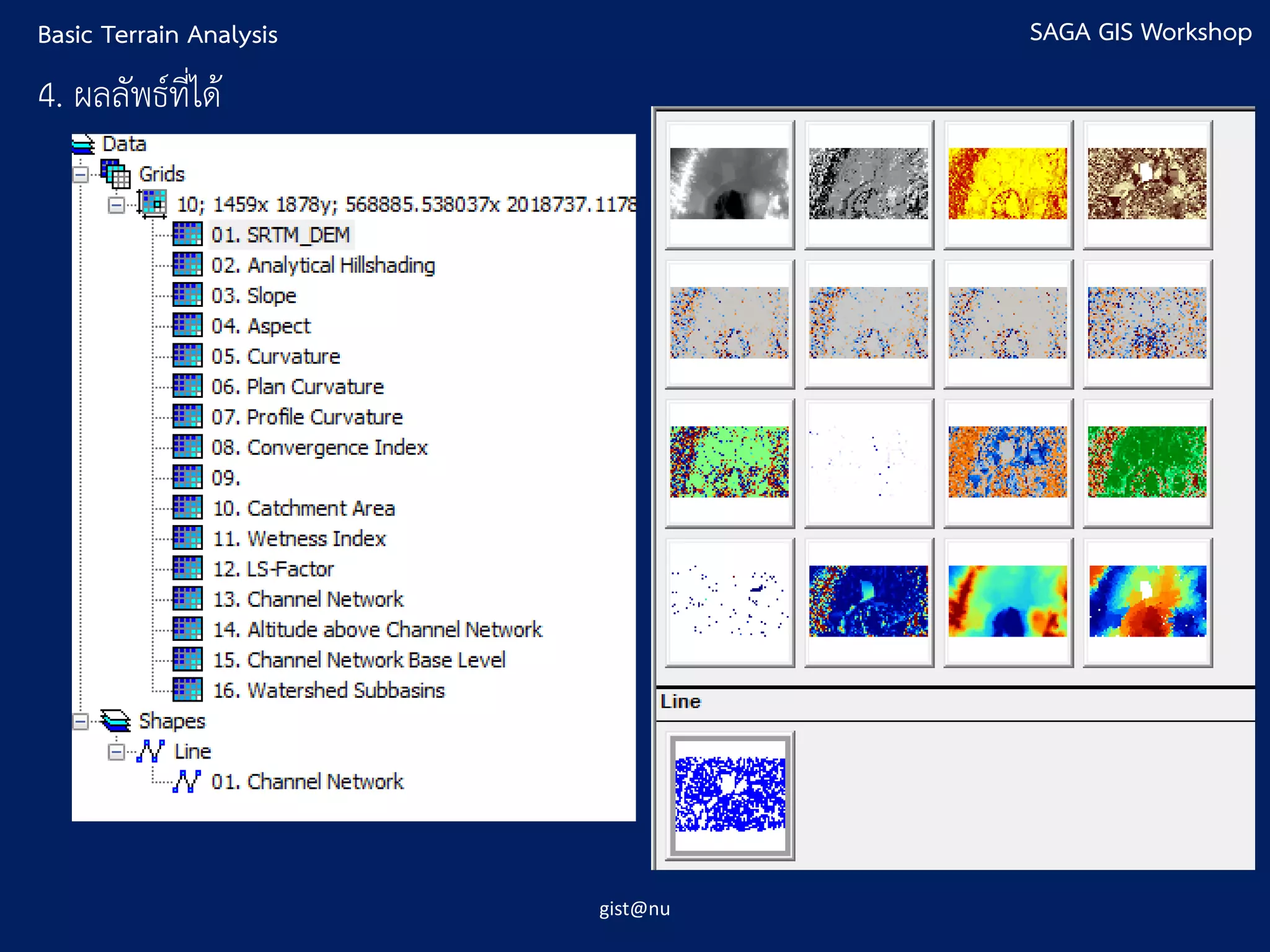Image resolution: width=1270 pixels, height=952 pixels.
Task: Select the 01. SRTM_DEM grid
Action: pos(281,235)
